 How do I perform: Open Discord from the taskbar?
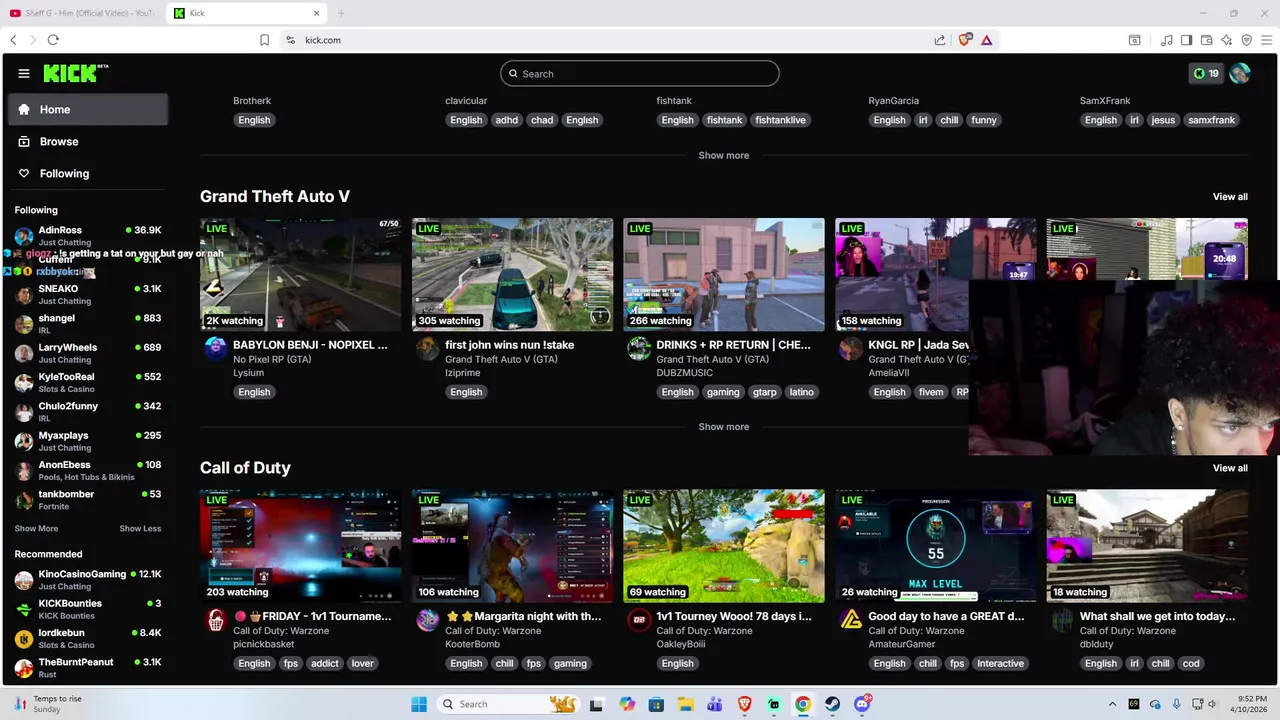861,704
